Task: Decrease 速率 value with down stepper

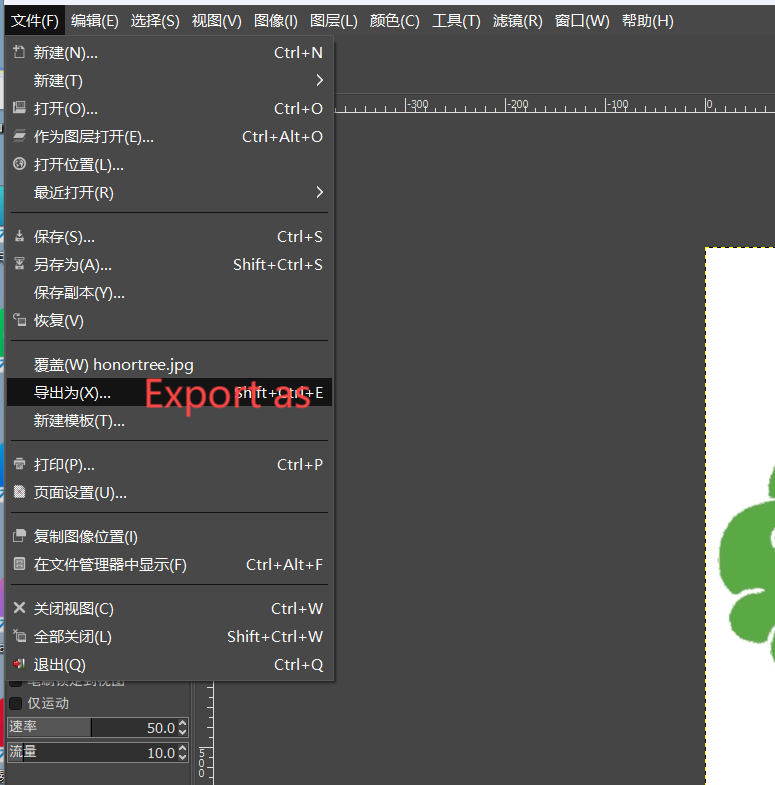Action: pos(183,732)
